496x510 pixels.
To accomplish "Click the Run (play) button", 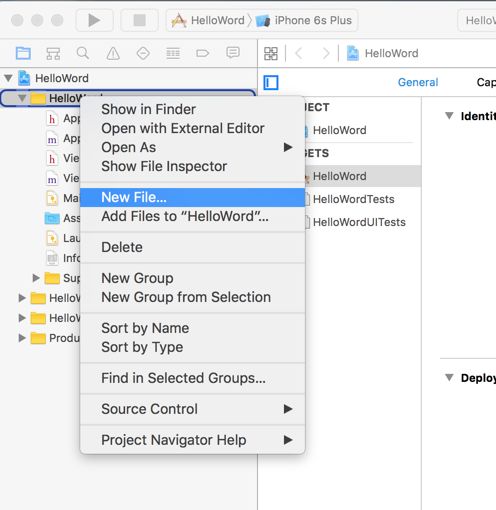I will [94, 20].
